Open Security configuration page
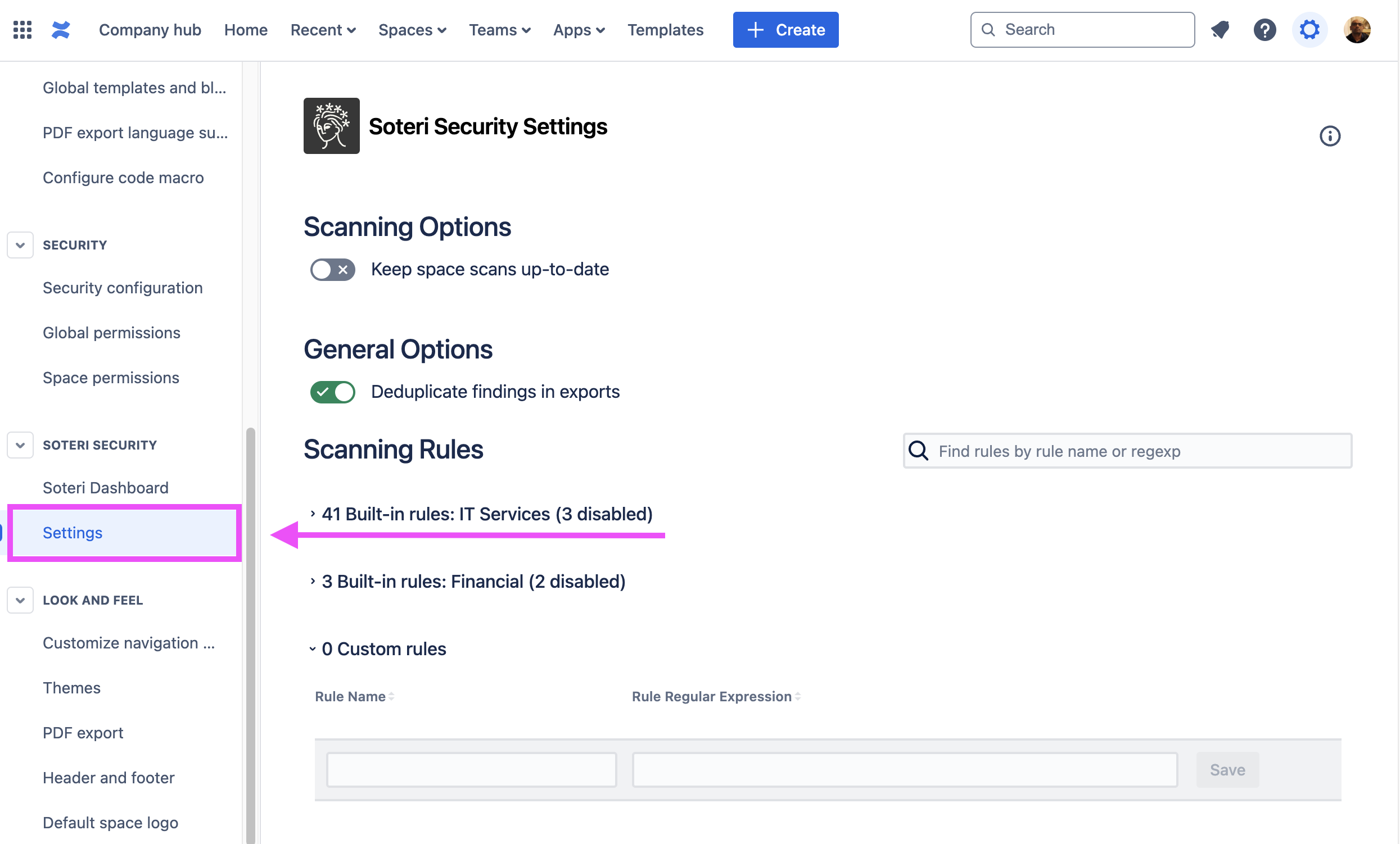The height and width of the screenshot is (844, 1400). pyautogui.click(x=123, y=287)
